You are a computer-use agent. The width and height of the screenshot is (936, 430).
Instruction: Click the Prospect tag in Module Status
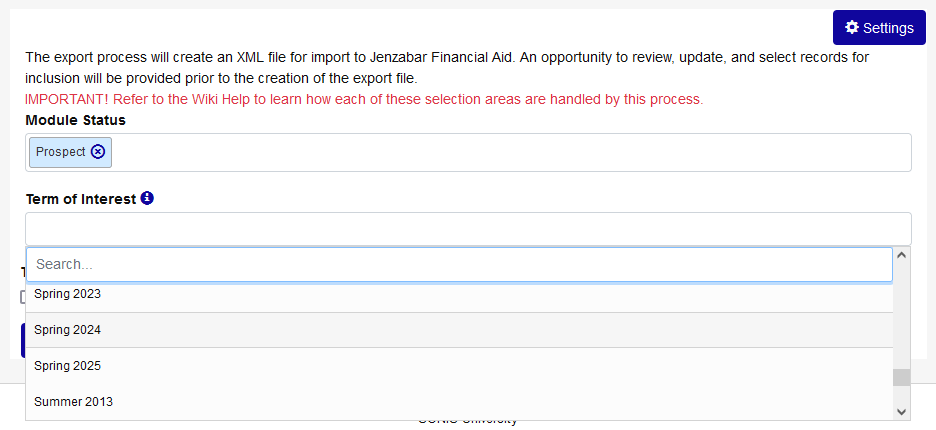pos(60,152)
